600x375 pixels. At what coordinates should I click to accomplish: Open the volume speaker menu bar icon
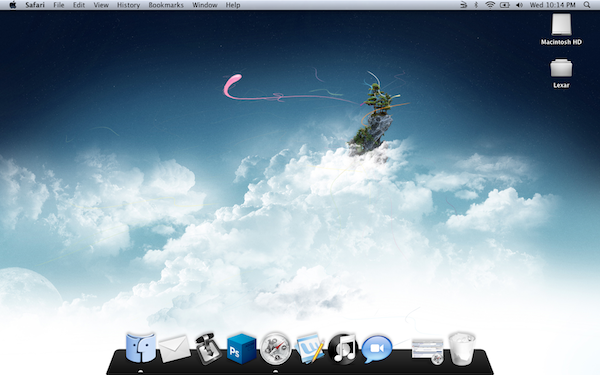click(519, 5)
